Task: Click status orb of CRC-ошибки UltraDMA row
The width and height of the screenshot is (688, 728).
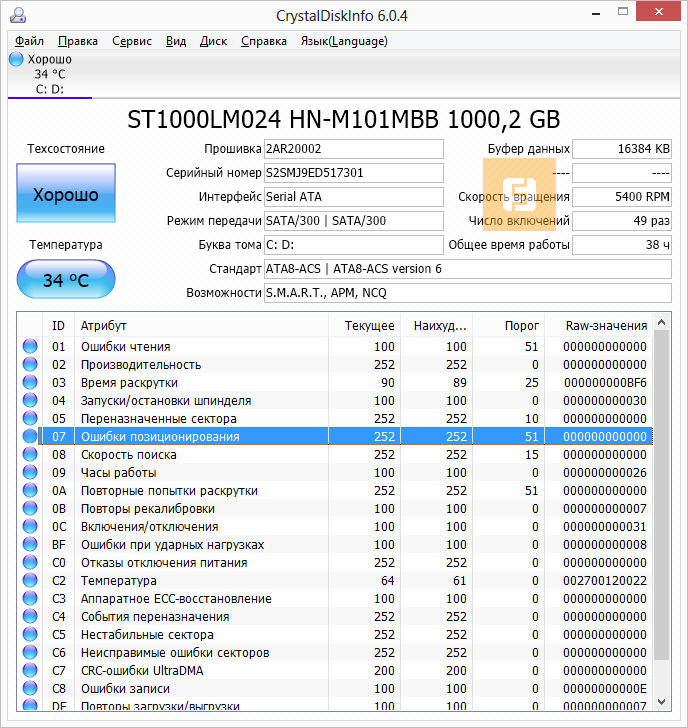Action: pyautogui.click(x=30, y=670)
